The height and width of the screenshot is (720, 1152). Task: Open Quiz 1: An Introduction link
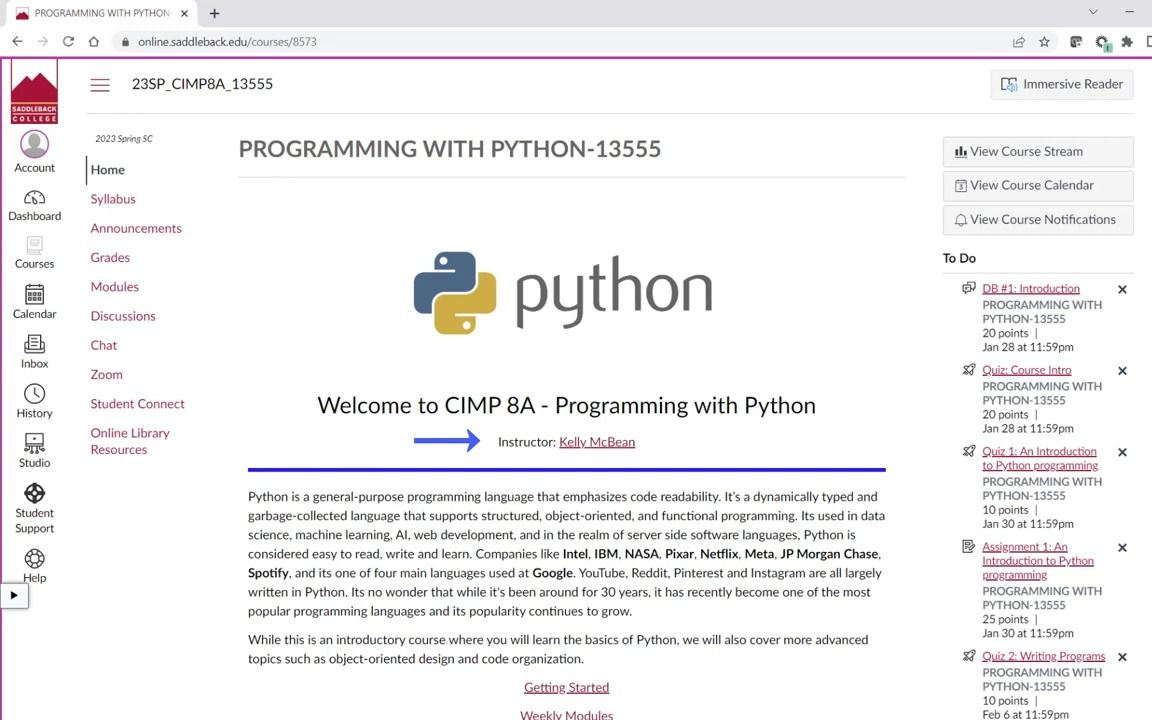pyautogui.click(x=1040, y=458)
